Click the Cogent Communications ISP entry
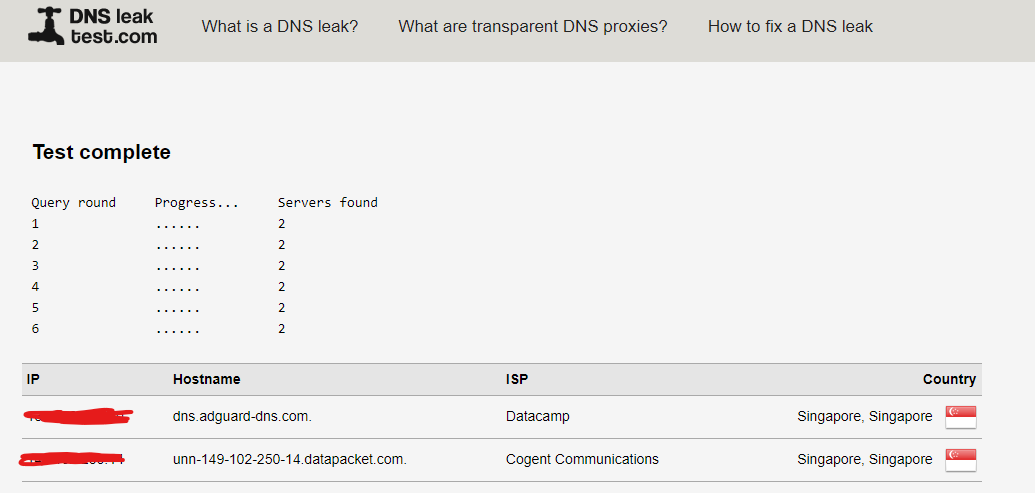Image resolution: width=1035 pixels, height=493 pixels. [x=582, y=459]
